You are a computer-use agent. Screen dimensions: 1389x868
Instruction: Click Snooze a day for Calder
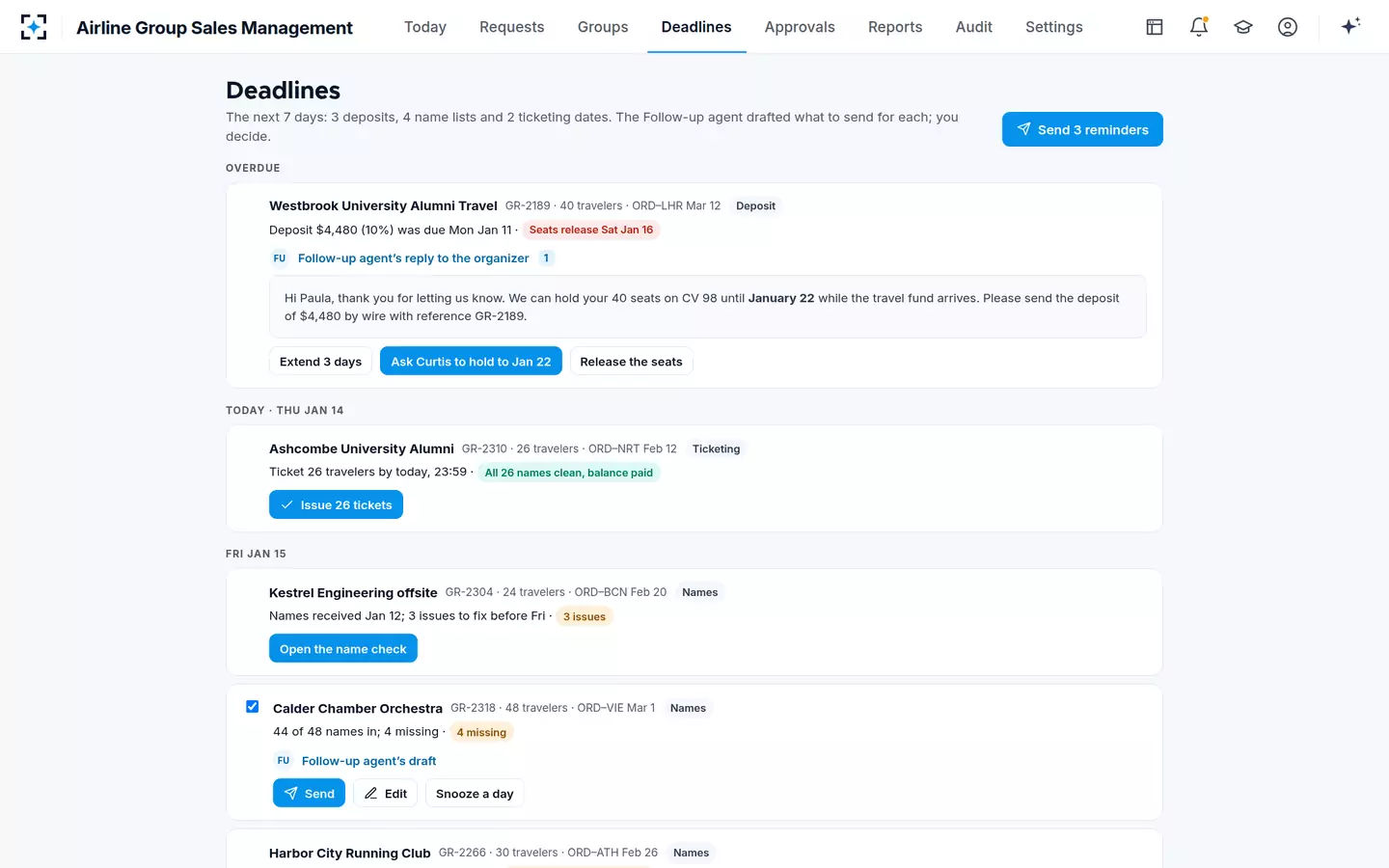point(475,794)
